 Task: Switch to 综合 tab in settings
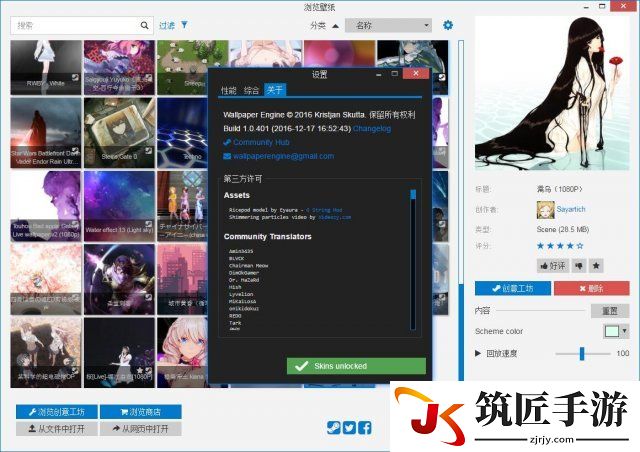(x=251, y=90)
